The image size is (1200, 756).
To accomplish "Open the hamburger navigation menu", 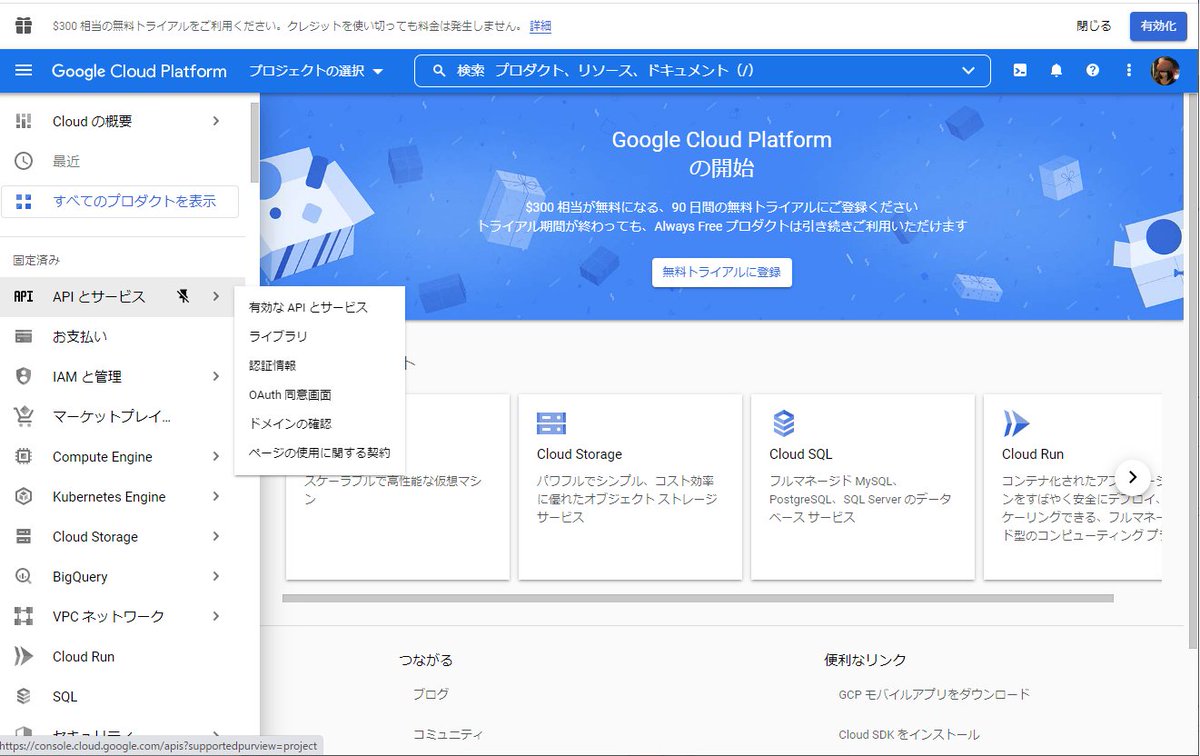I will point(24,71).
